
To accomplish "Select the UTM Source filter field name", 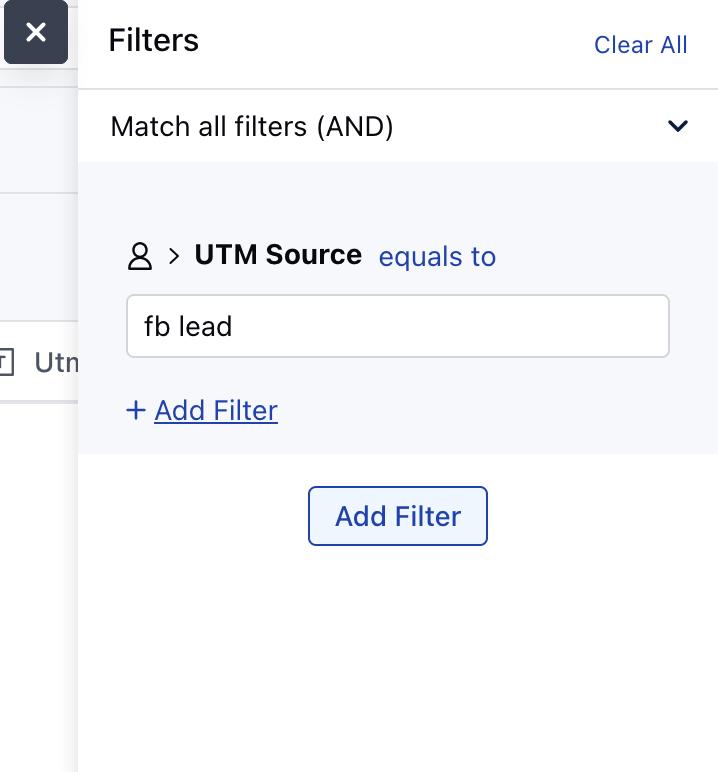I will 278,255.
